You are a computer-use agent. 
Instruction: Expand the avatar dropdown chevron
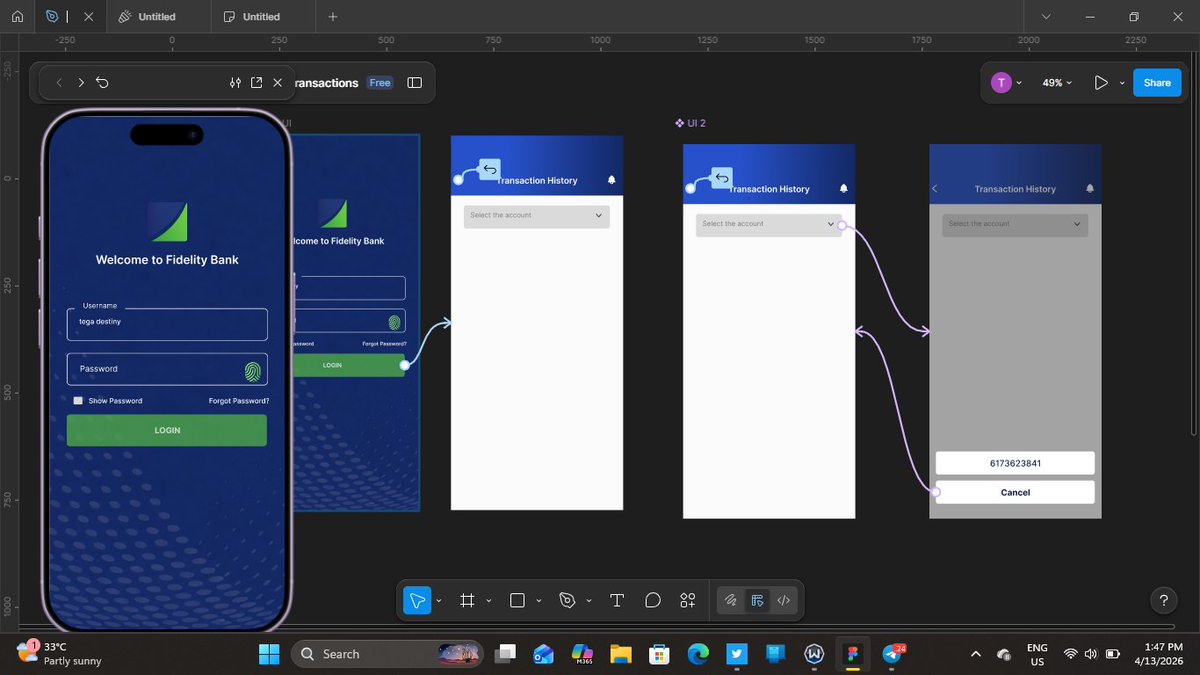(x=1019, y=83)
